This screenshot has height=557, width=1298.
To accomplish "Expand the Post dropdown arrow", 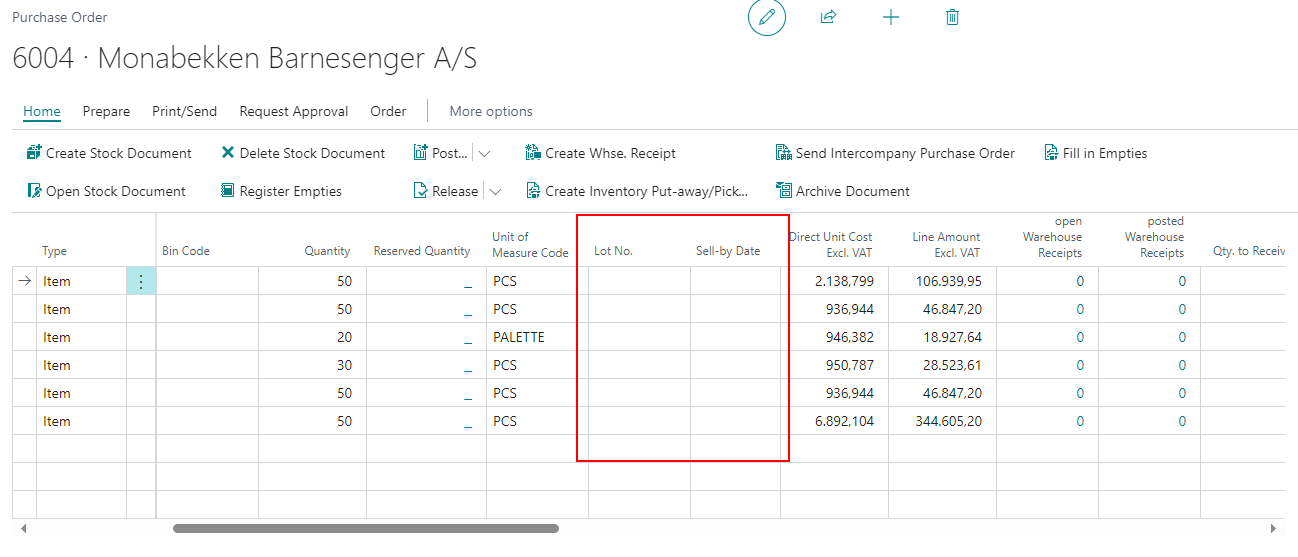I will click(x=485, y=154).
